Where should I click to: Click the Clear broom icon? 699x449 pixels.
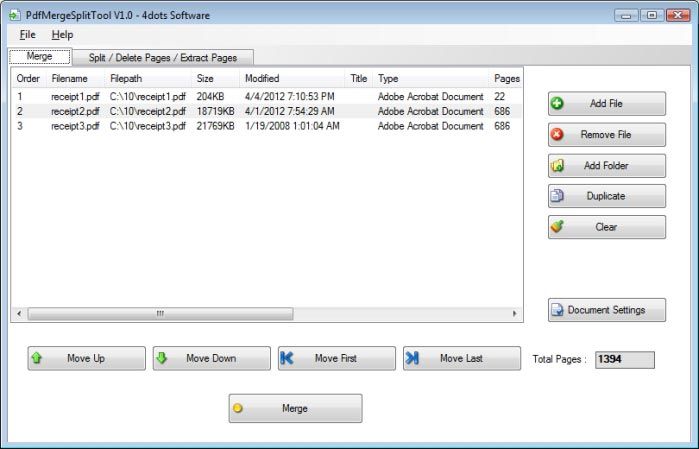557,227
